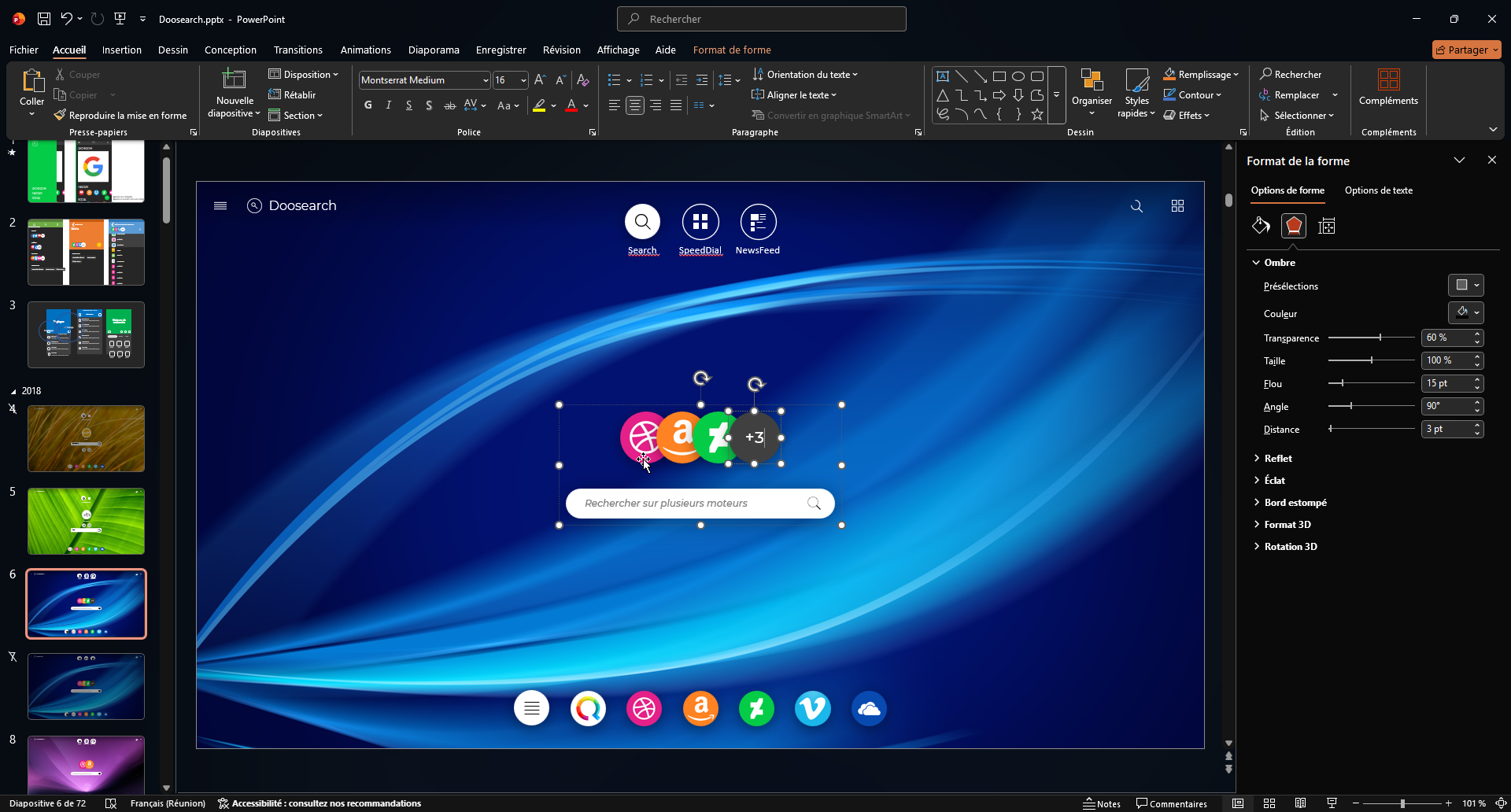Open the Insertion ribbon tab
The width and height of the screenshot is (1511, 812).
coord(122,50)
